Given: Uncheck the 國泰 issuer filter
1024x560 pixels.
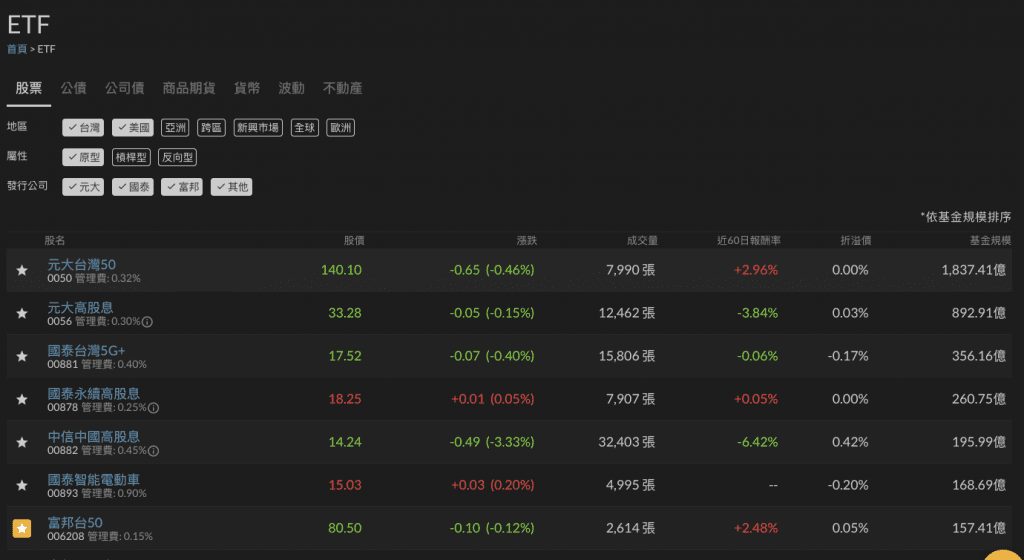Looking at the screenshot, I should (133, 187).
